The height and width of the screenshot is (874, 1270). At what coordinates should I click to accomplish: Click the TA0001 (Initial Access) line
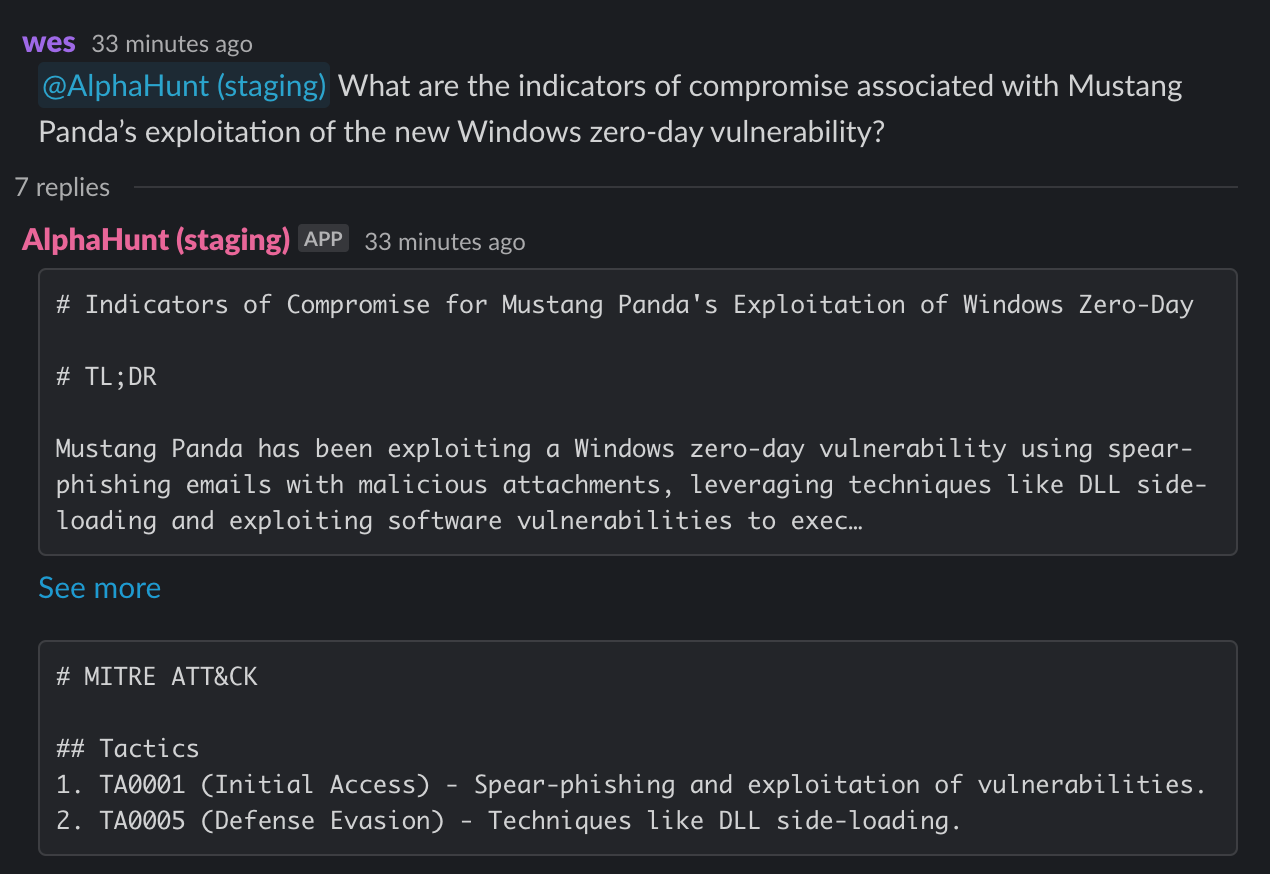point(631,785)
